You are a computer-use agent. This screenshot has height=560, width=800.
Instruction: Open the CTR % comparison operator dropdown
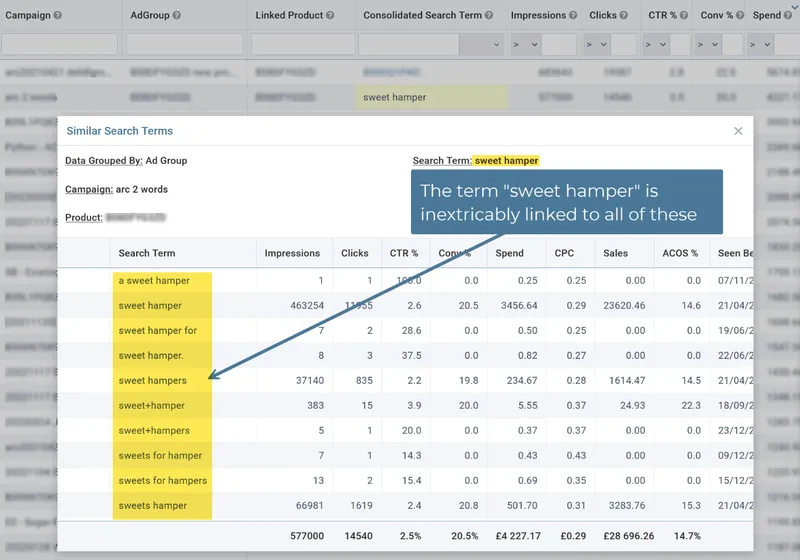pyautogui.click(x=655, y=45)
